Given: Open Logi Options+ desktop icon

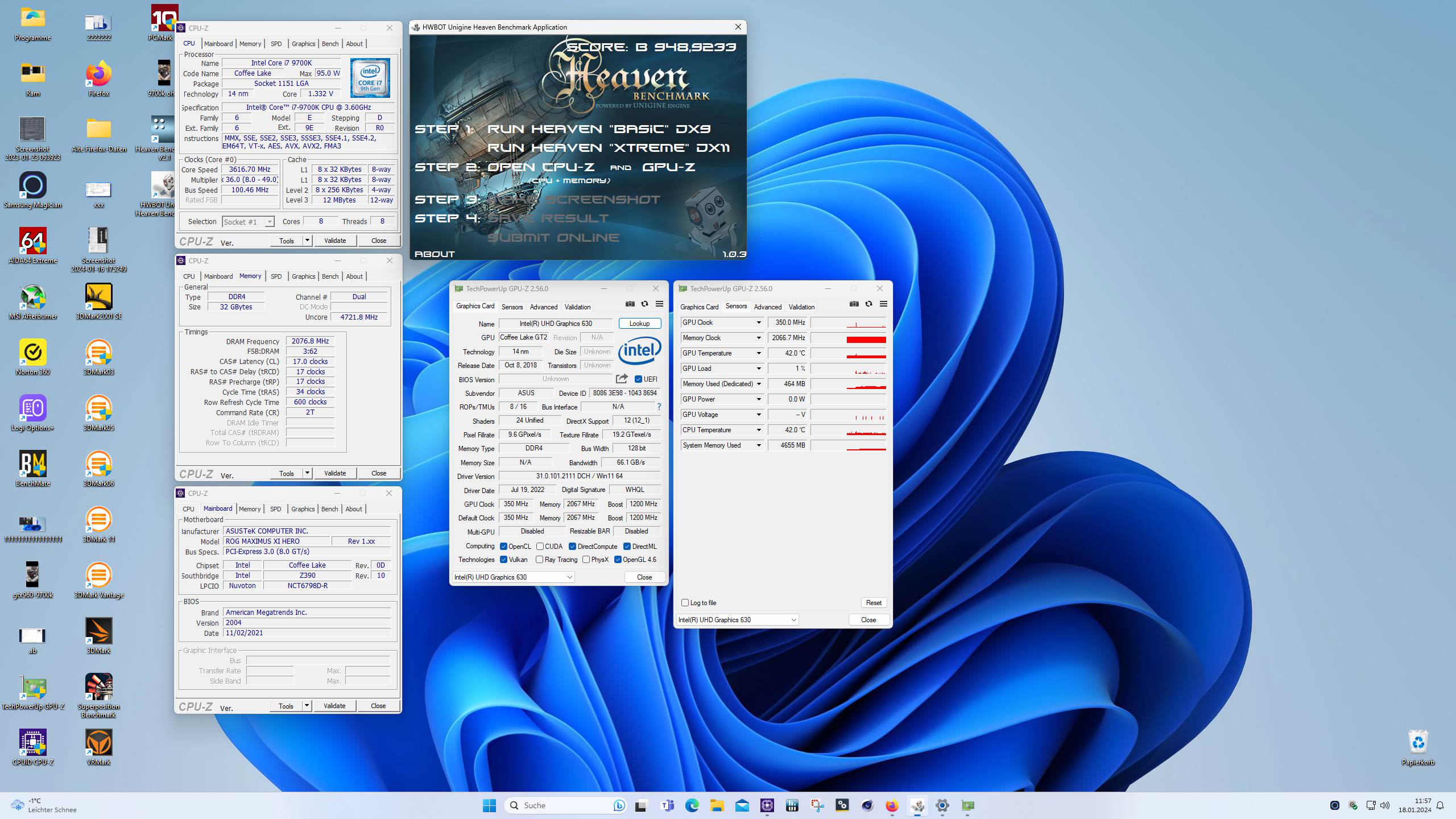Looking at the screenshot, I should (32, 413).
